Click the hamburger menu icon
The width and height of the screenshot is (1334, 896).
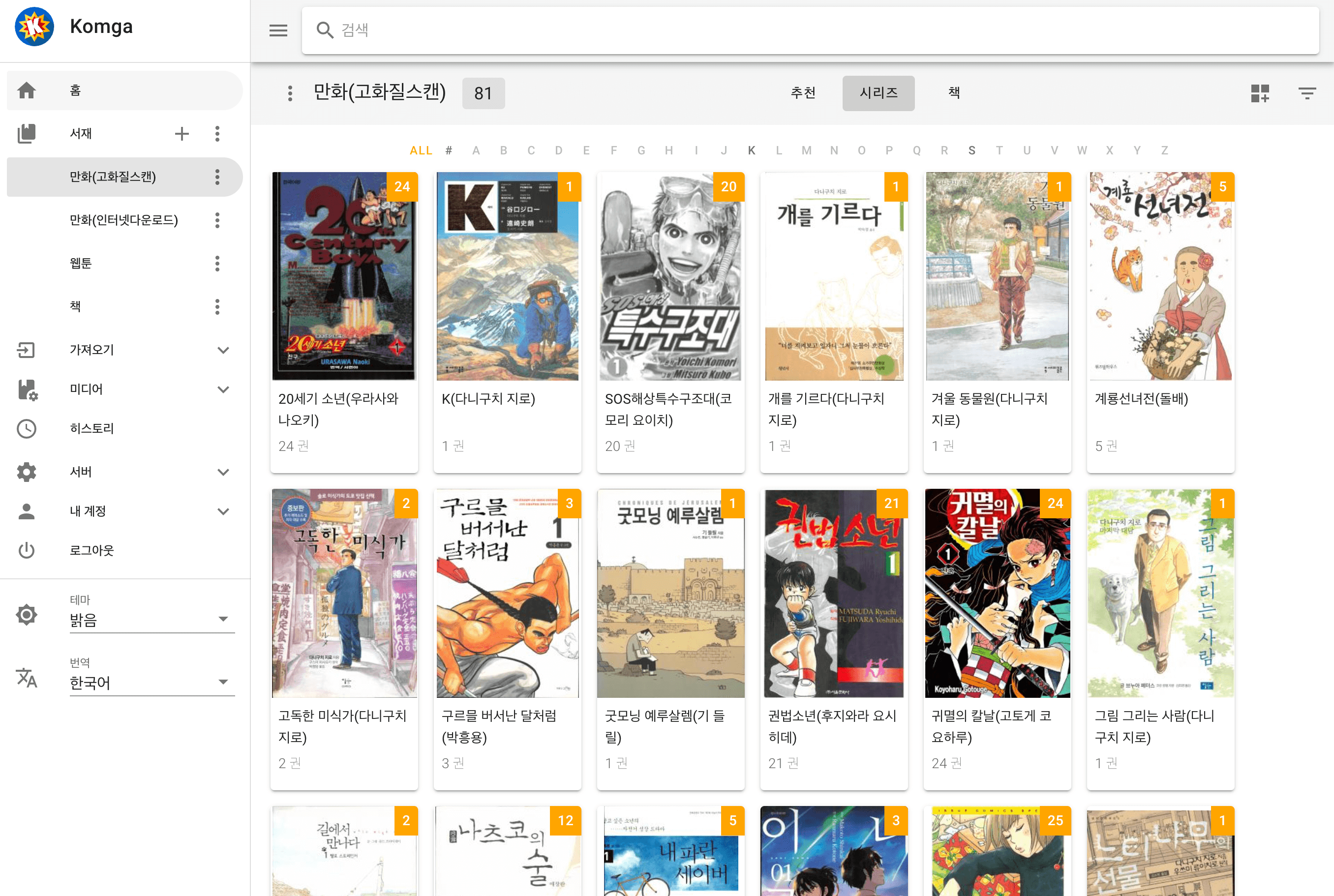[278, 30]
